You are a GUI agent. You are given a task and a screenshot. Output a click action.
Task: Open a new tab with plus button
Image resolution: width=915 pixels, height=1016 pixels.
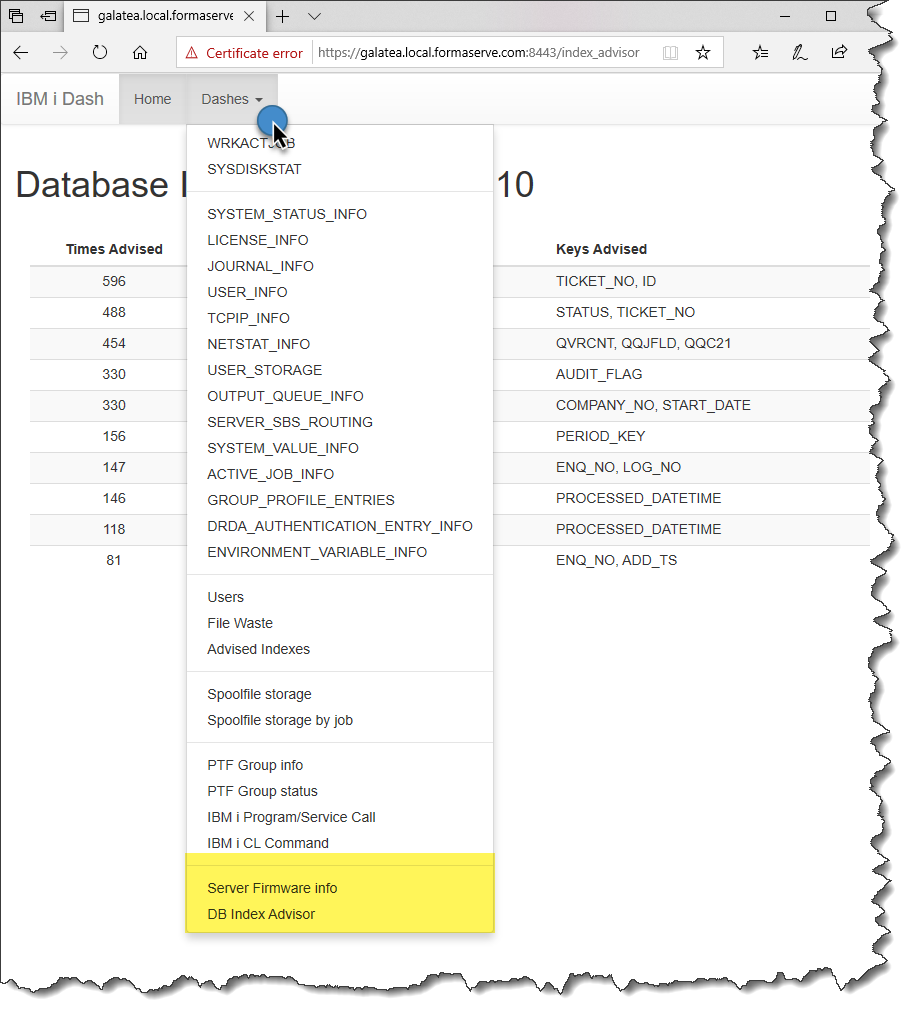click(283, 16)
